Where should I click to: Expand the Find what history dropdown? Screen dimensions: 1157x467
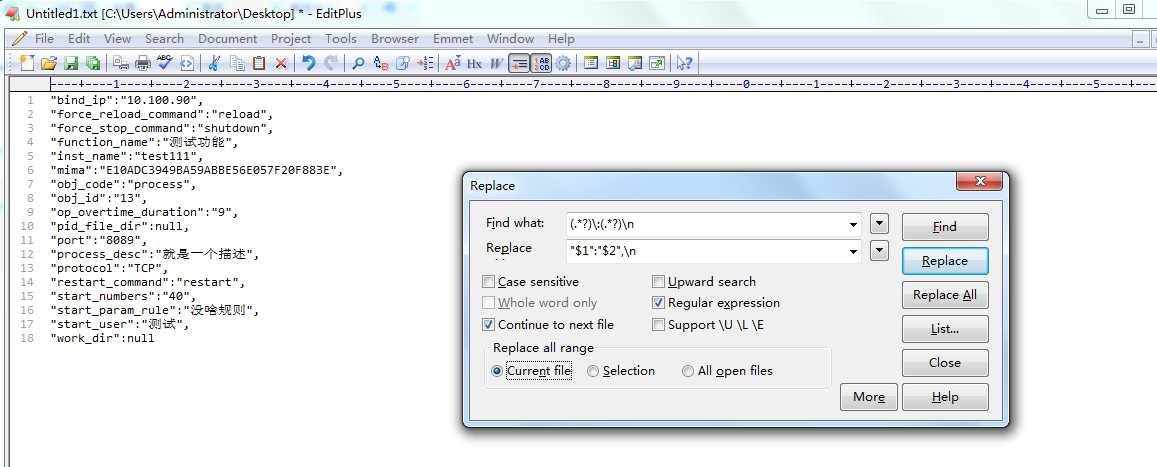tap(854, 224)
